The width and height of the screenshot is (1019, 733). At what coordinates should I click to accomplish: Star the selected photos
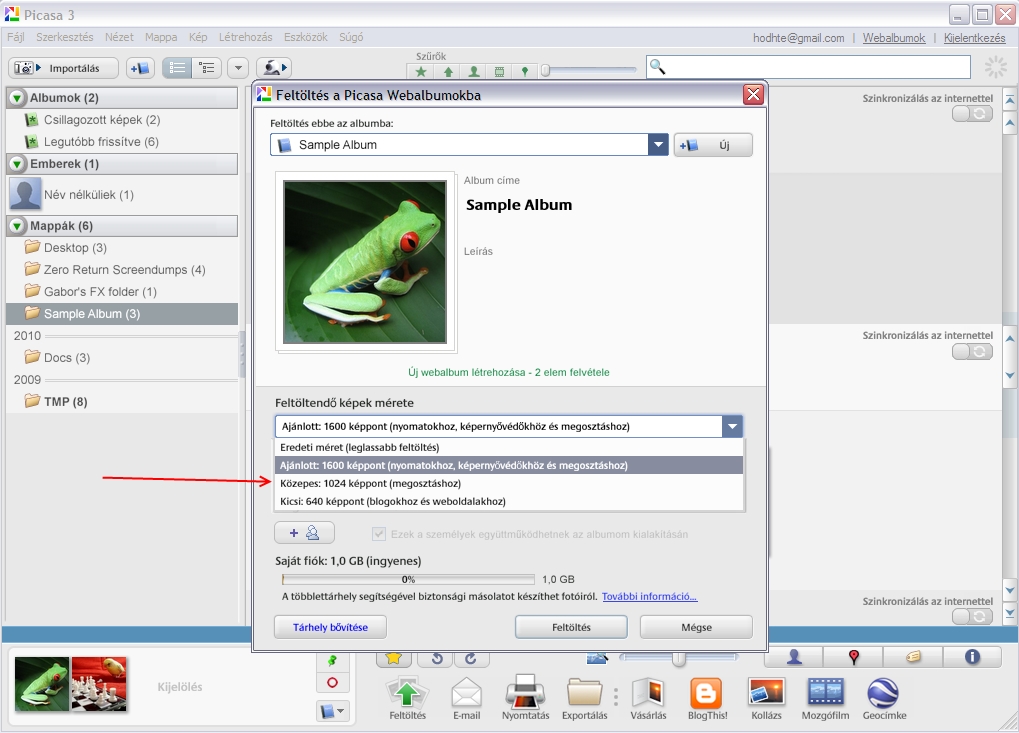[x=394, y=658]
